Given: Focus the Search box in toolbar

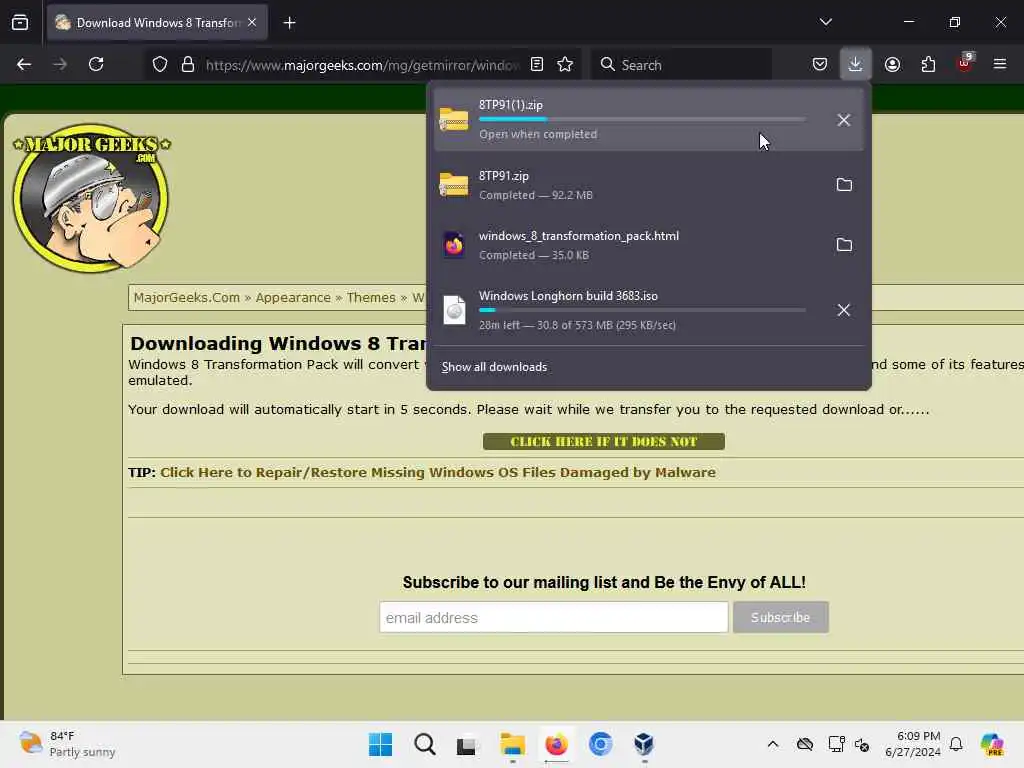Looking at the screenshot, I should pyautogui.click(x=682, y=65).
